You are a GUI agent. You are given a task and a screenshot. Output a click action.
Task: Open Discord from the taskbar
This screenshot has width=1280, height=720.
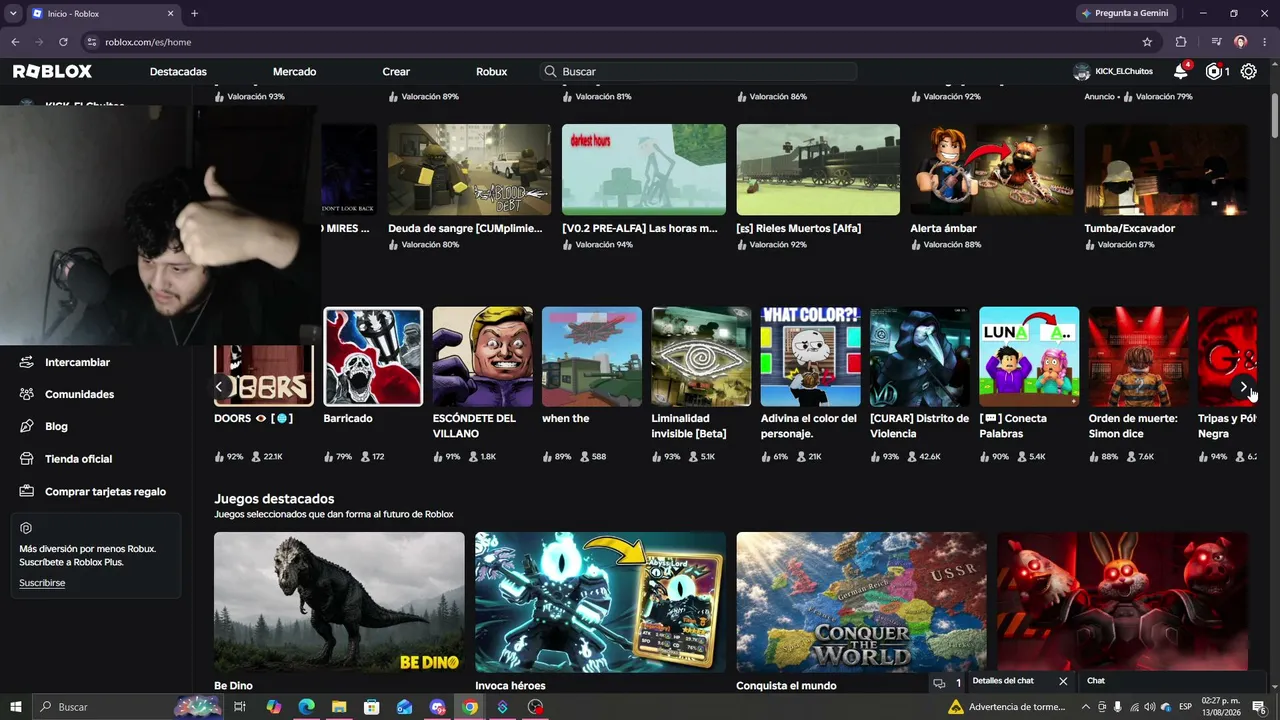[437, 707]
